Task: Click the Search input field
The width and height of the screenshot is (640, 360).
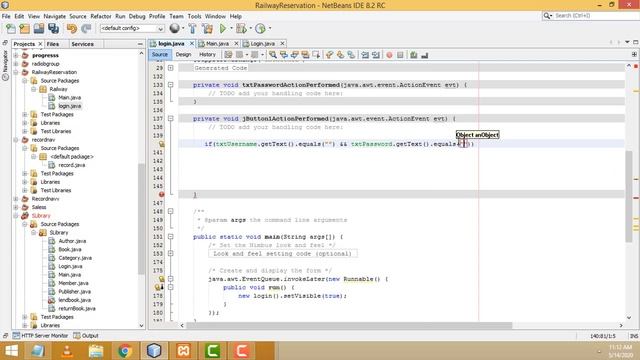Action: pos(595,16)
